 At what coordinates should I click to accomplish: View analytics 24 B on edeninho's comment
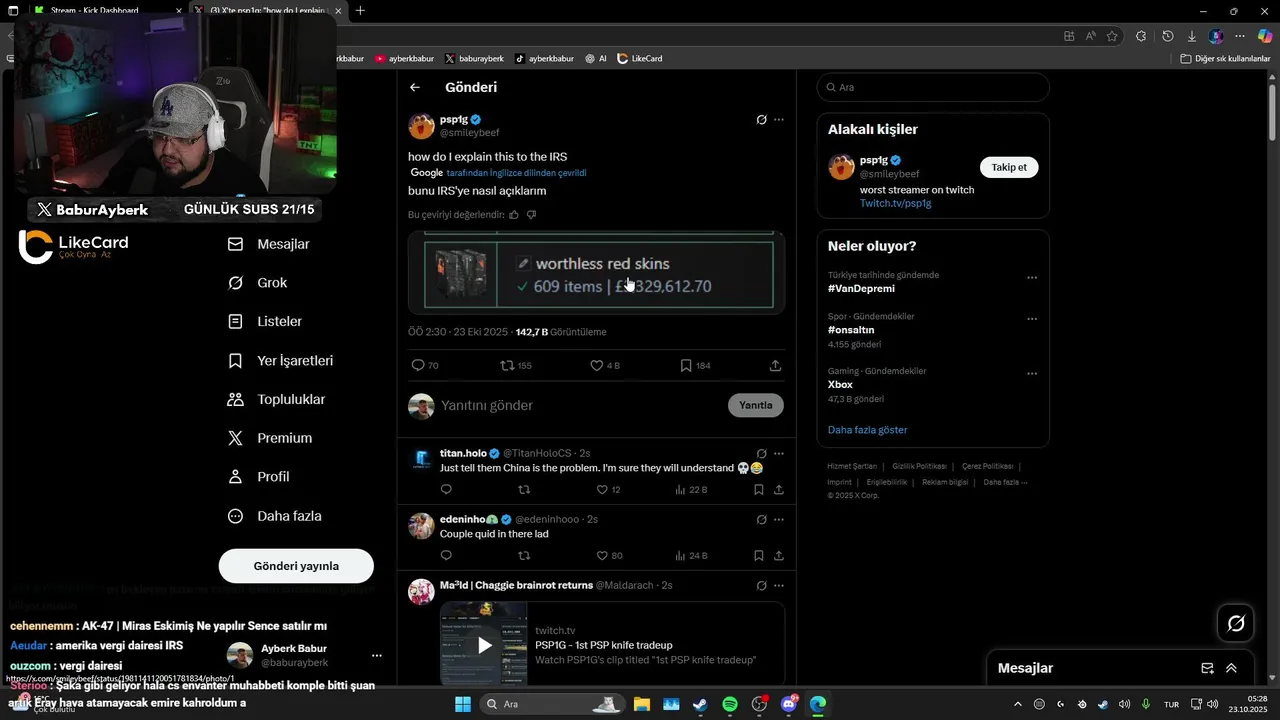691,556
